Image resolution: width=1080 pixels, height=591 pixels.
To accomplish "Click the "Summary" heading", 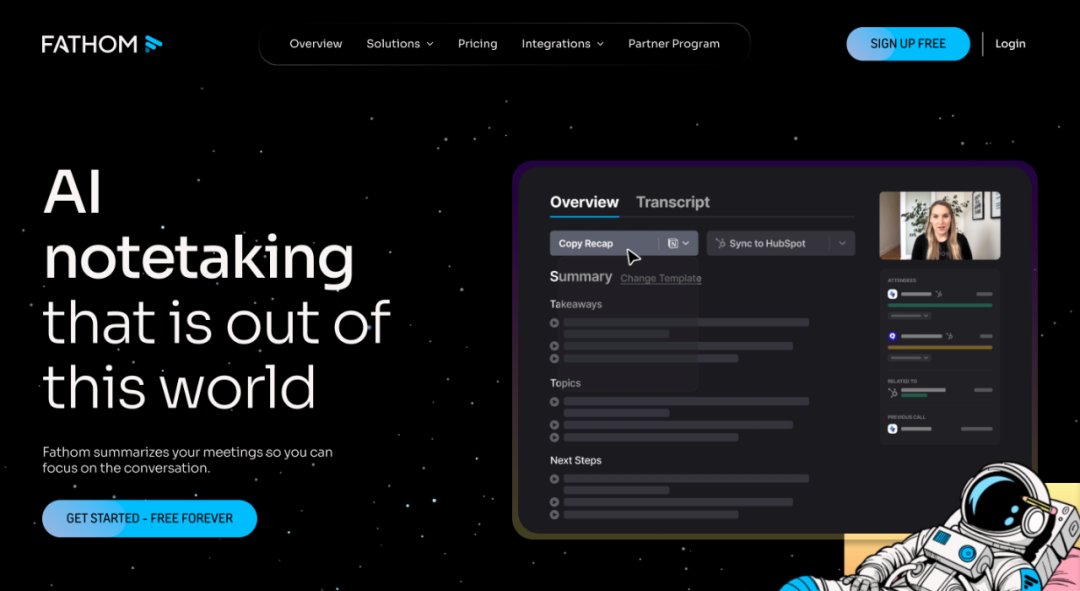I will (x=581, y=277).
